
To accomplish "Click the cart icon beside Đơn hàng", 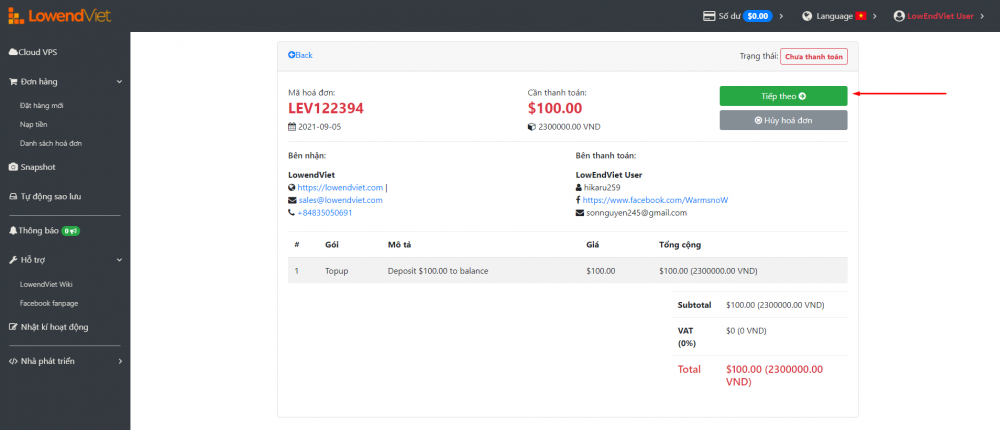I will click(13, 82).
